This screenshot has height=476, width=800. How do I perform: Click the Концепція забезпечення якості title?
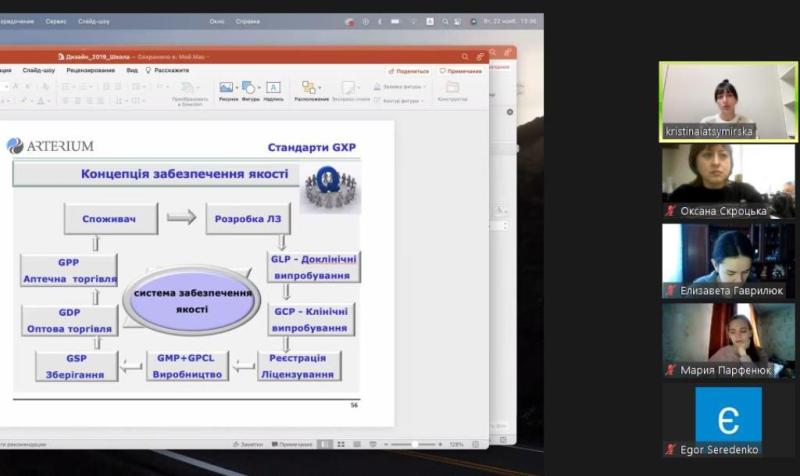(x=185, y=174)
